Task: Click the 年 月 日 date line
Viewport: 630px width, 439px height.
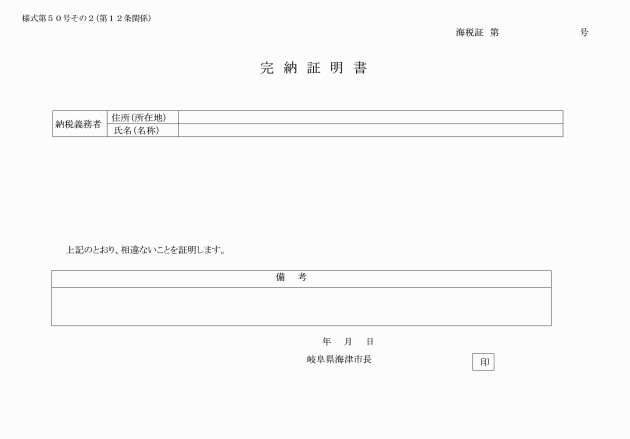Action: click(x=348, y=341)
